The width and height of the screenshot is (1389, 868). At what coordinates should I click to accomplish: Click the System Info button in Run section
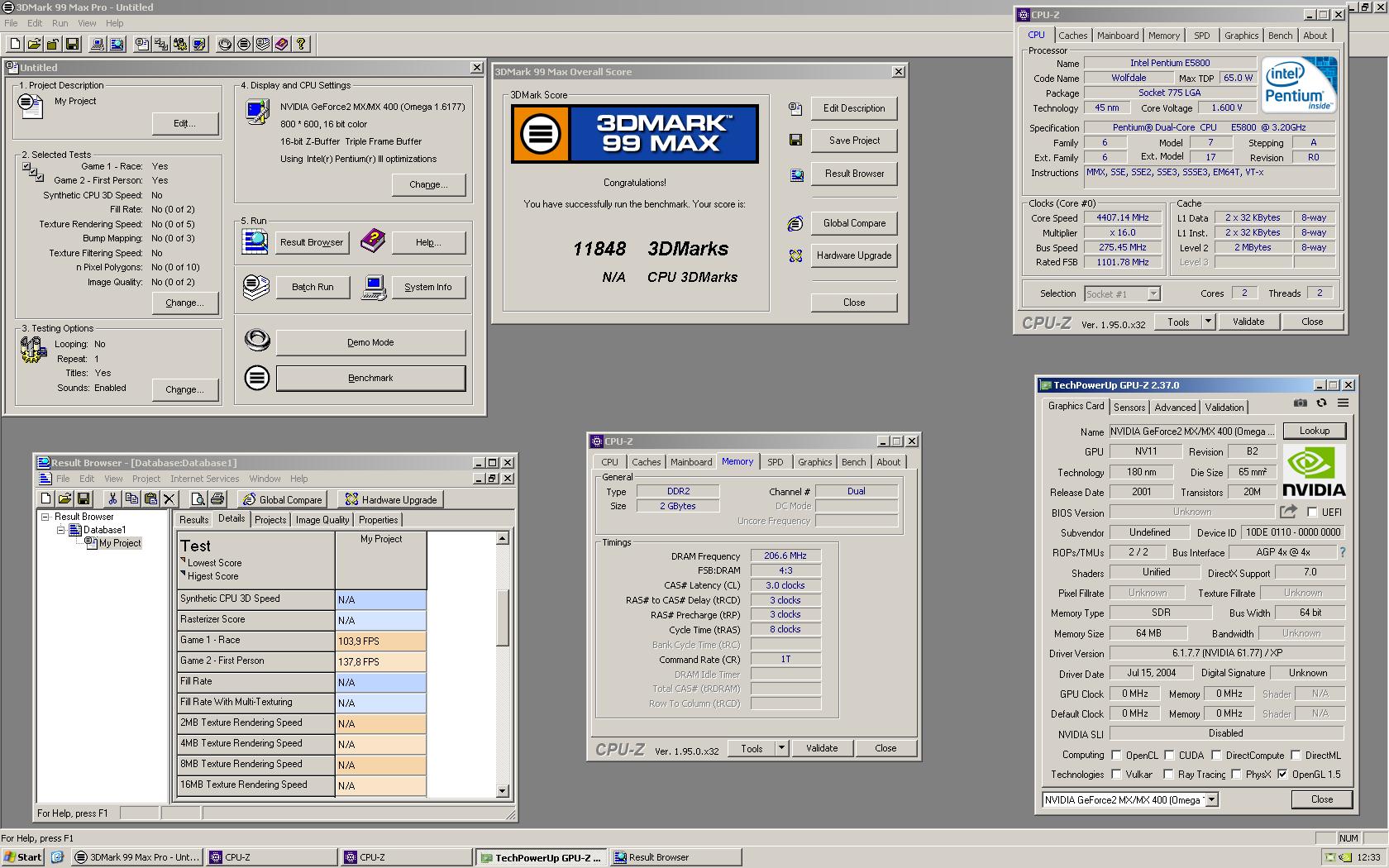click(427, 287)
